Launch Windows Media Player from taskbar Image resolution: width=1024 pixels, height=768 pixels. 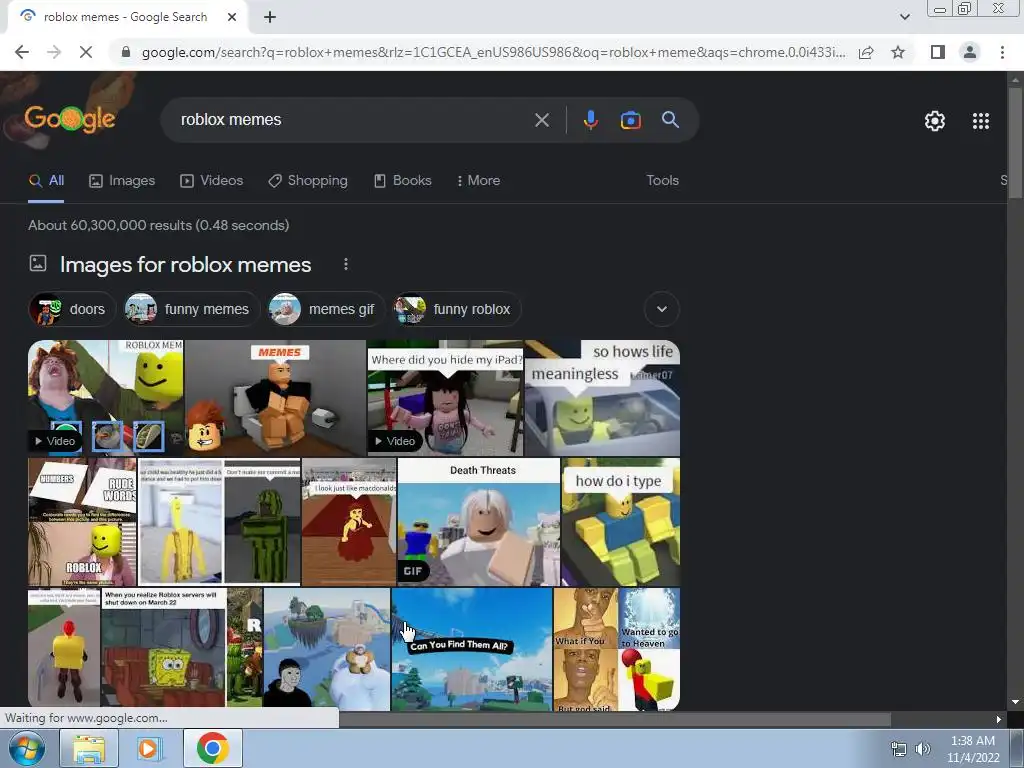[x=149, y=748]
